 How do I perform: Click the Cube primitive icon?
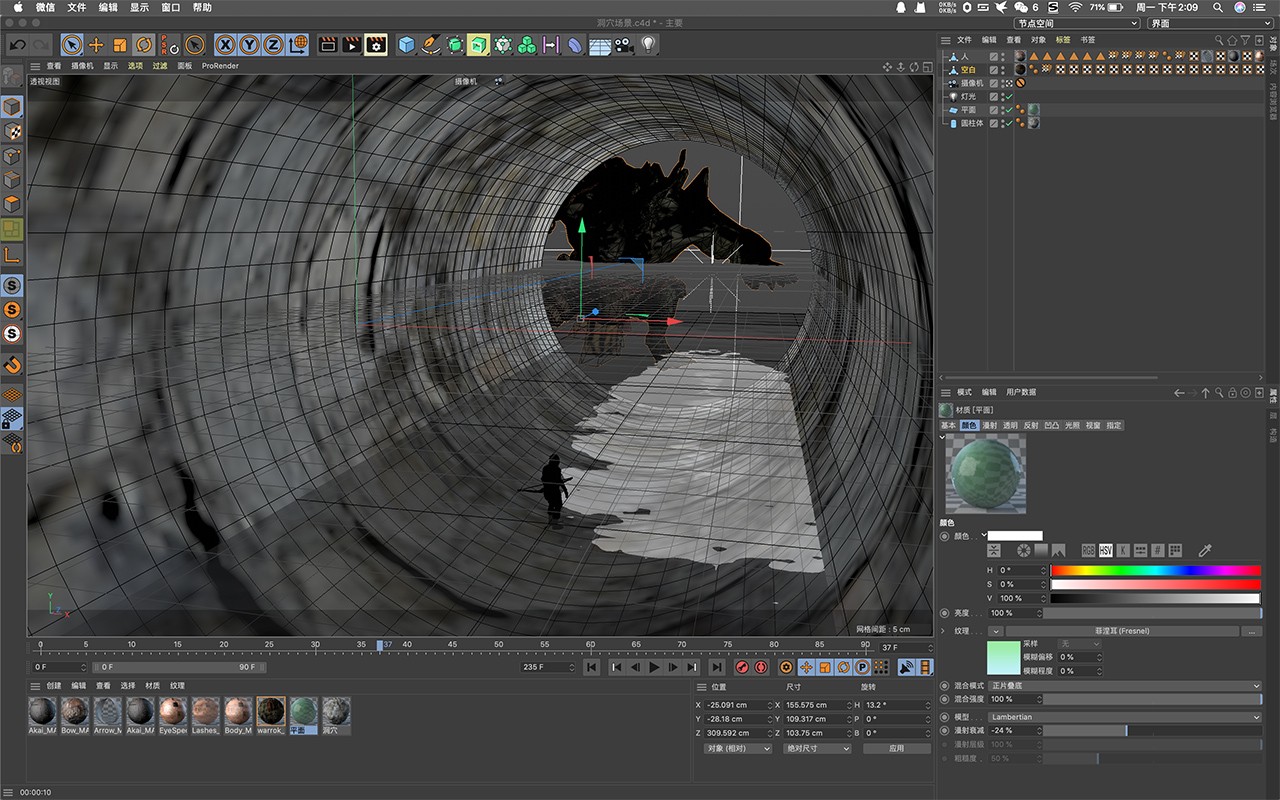click(x=407, y=45)
